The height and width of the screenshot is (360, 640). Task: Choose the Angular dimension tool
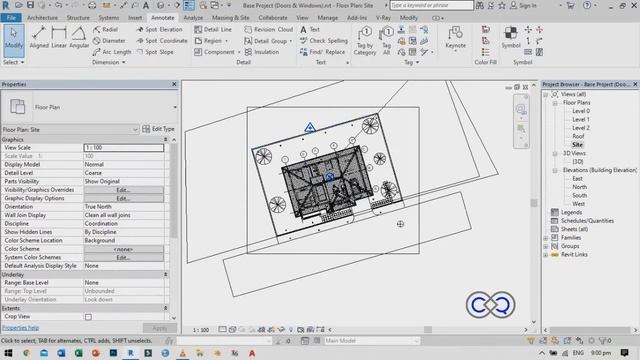(79, 38)
